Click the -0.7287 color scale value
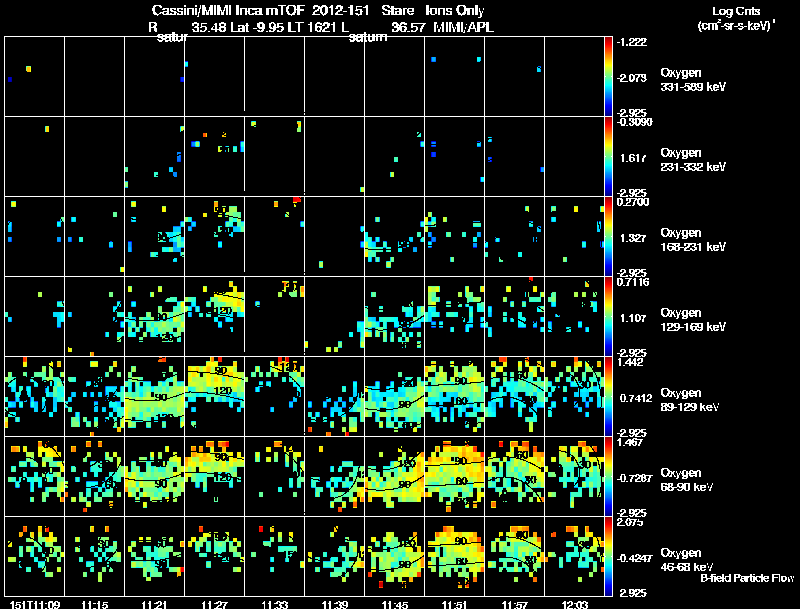Screen dimensions: 800x609 click(634, 478)
